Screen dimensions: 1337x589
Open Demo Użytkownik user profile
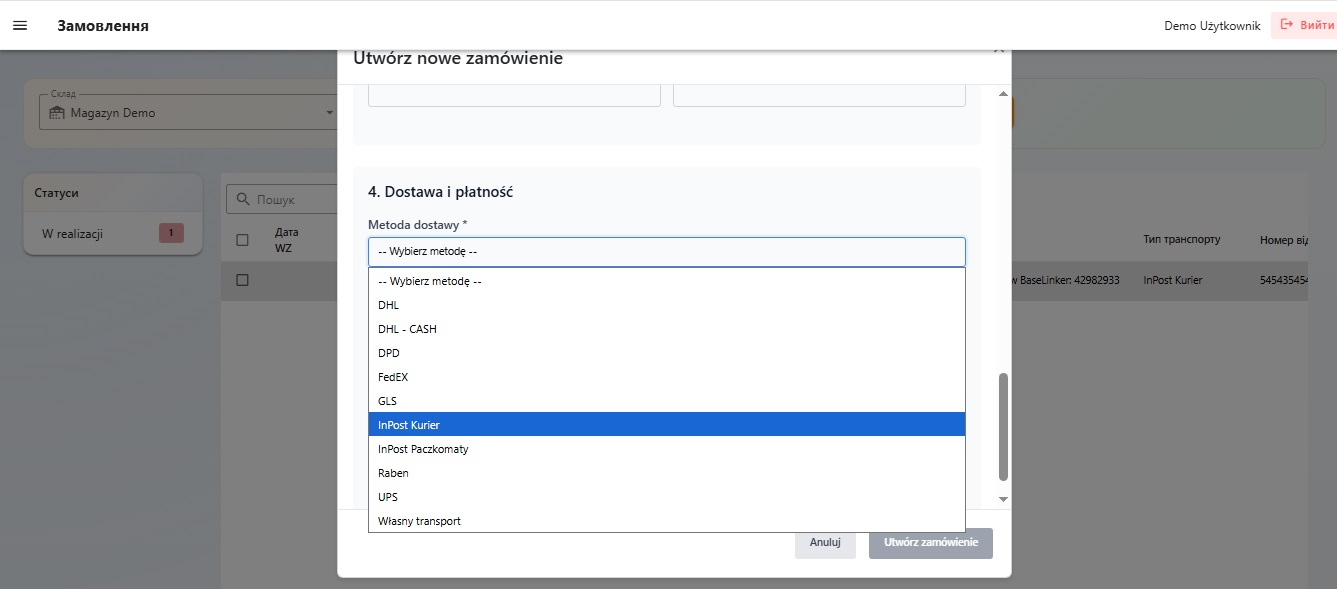point(1212,26)
